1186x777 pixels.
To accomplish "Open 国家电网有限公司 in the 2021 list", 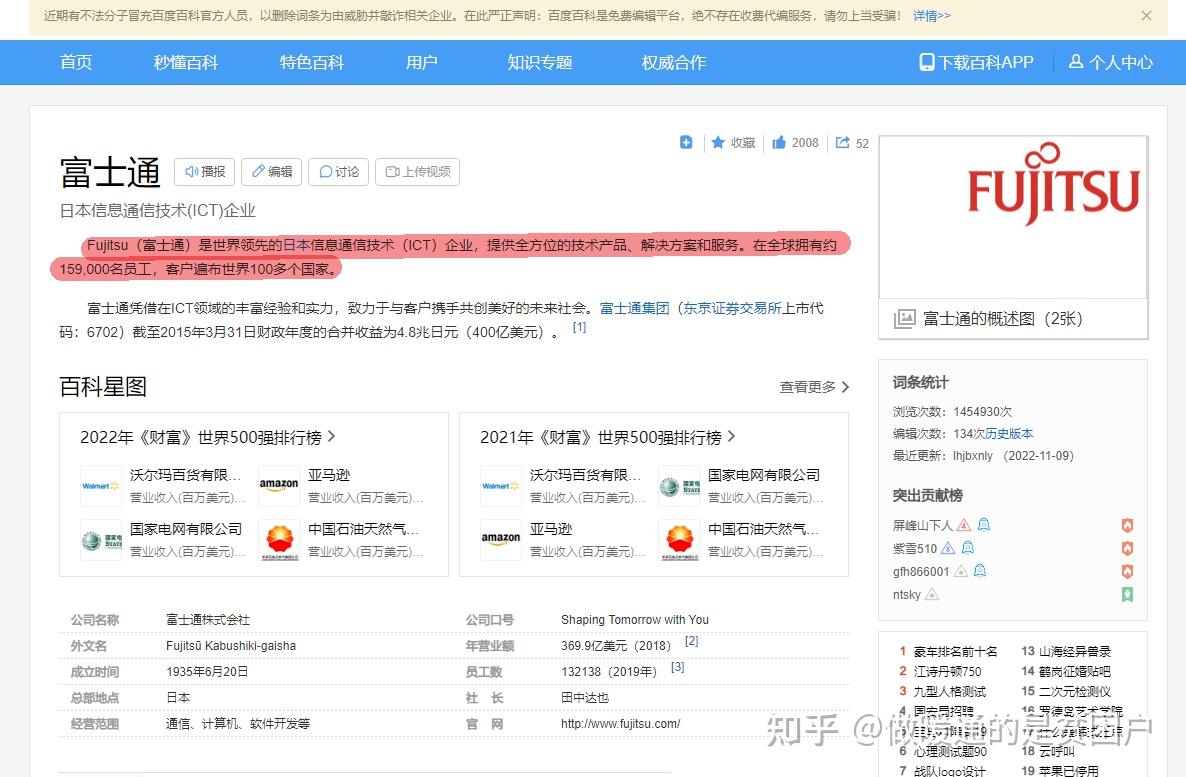I will point(764,475).
